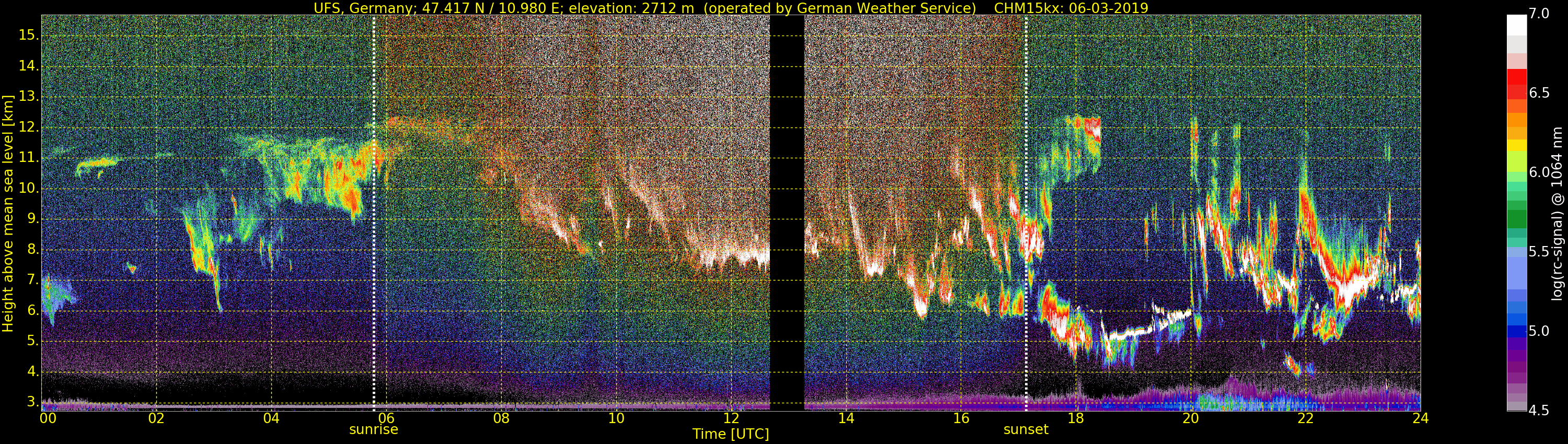Click the '02' time axis tick label
This screenshot has height=444, width=1568.
click(156, 418)
